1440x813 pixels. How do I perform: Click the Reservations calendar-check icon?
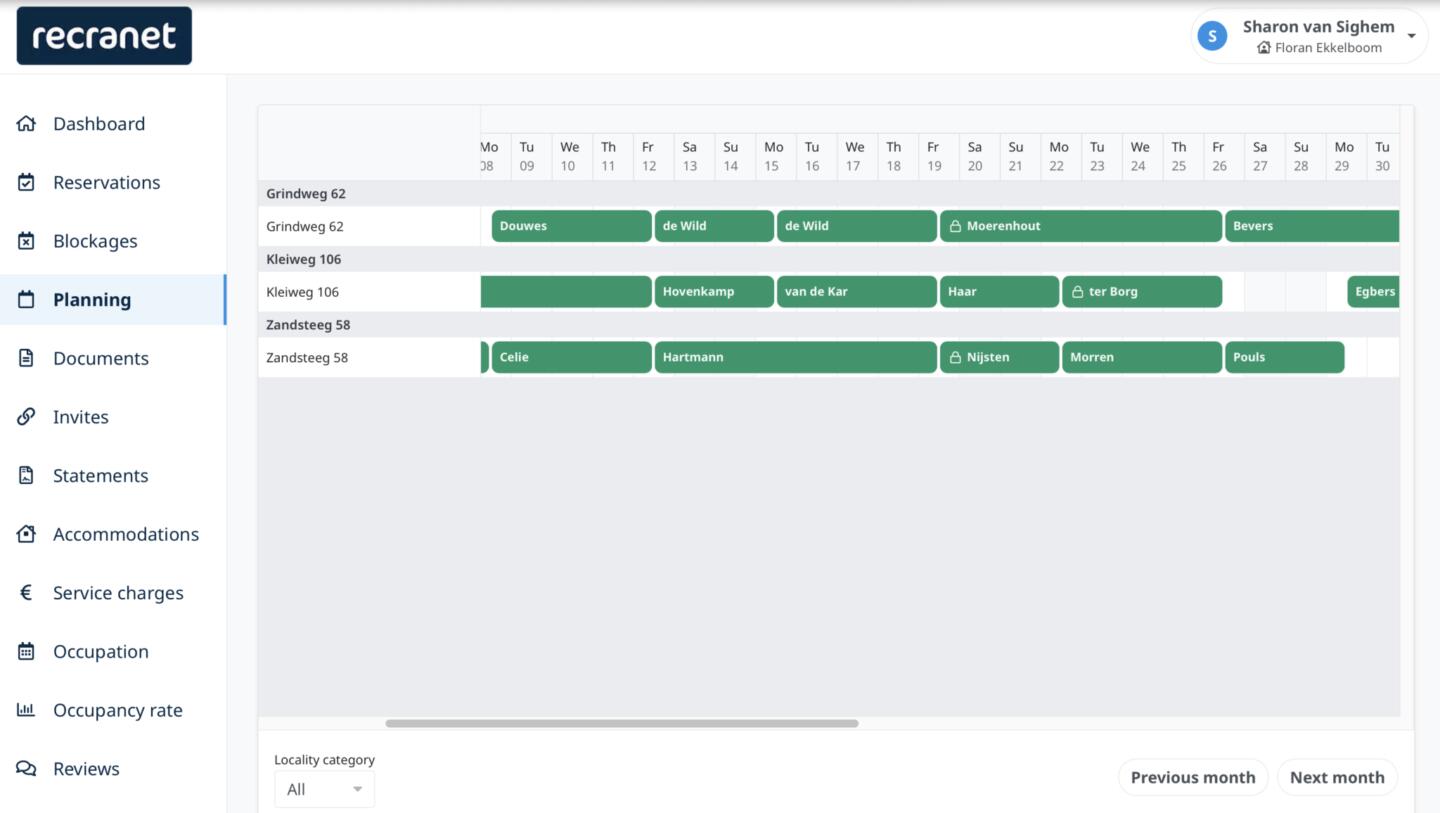tap(26, 182)
